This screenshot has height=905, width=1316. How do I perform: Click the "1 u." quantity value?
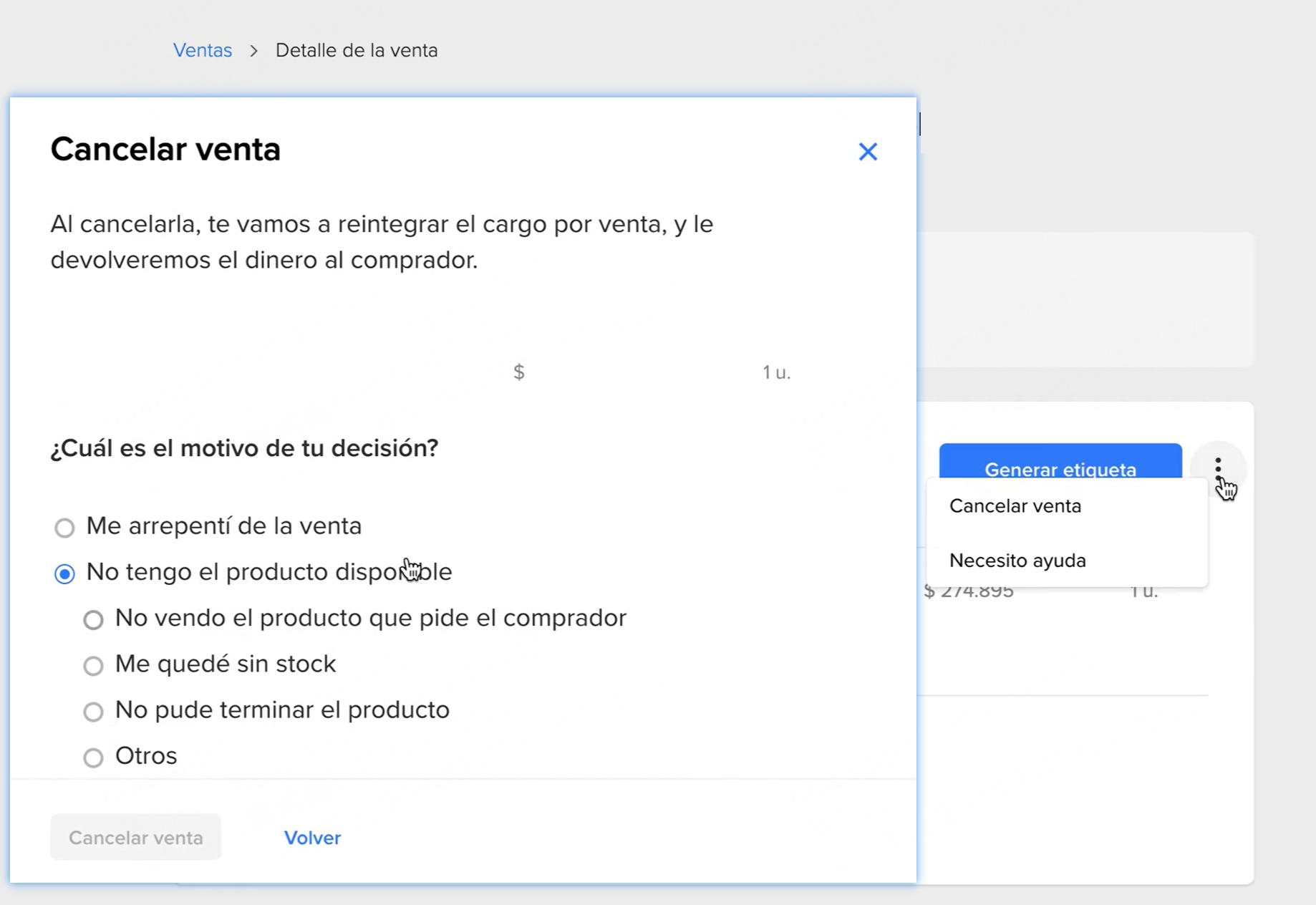tap(776, 372)
